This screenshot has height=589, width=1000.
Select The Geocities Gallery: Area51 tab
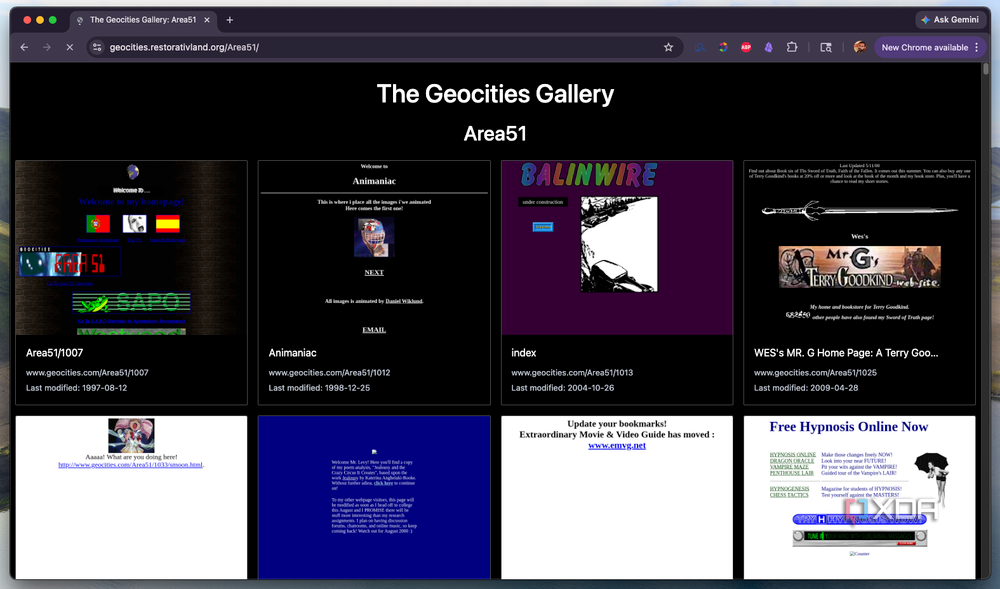pos(142,20)
